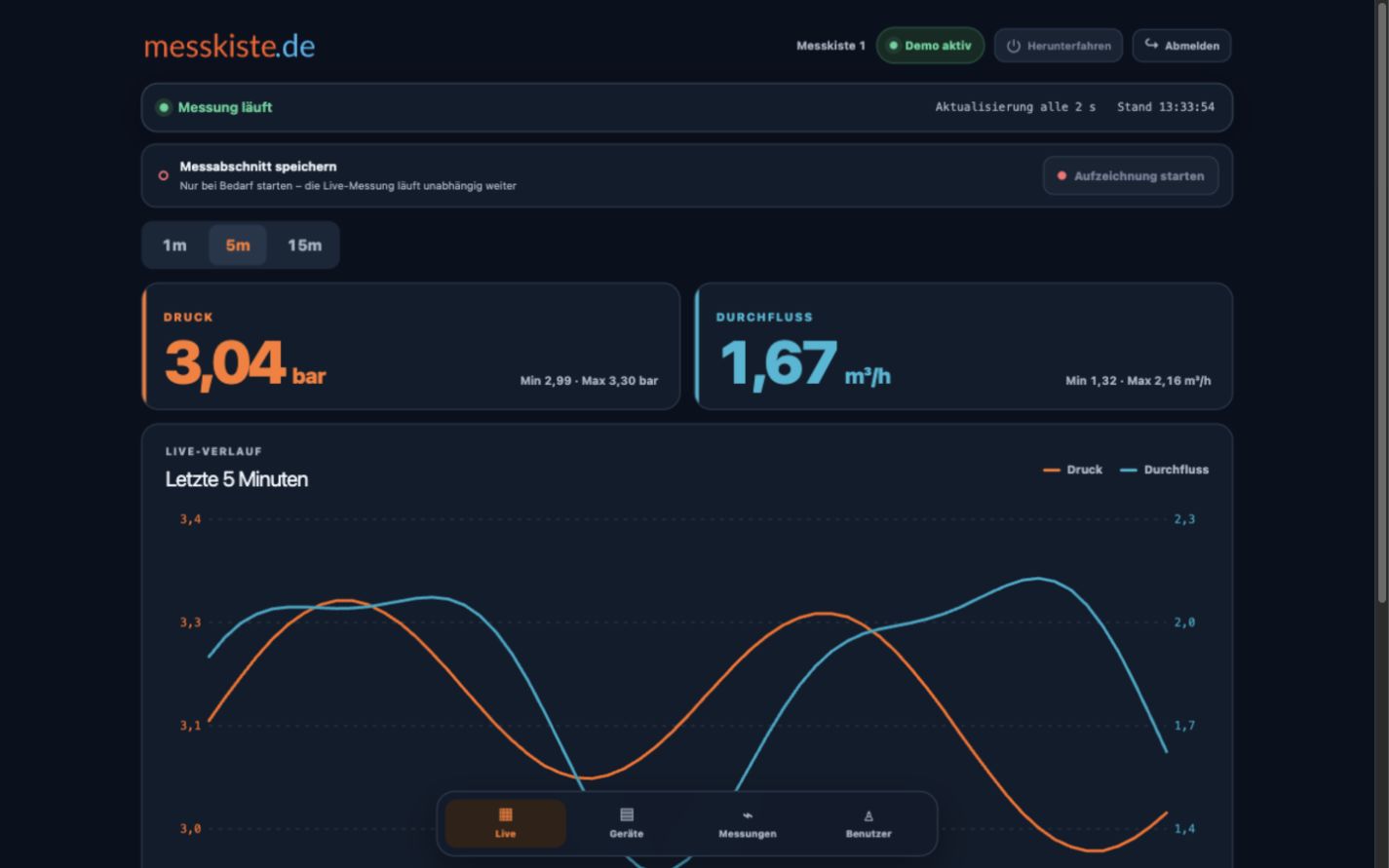Click the 1,4 right axis label

coord(1184,829)
